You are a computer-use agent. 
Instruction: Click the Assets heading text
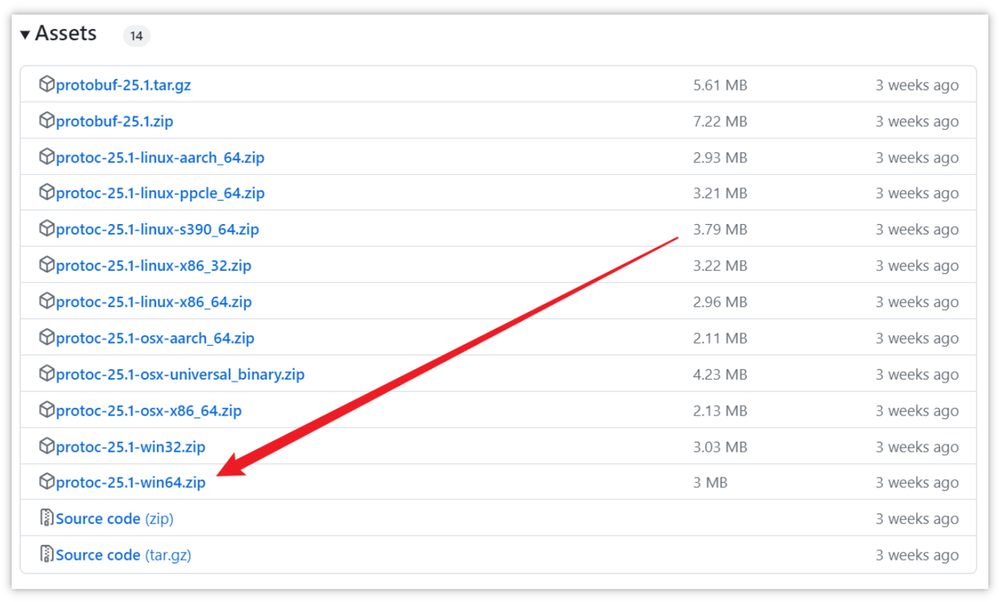click(66, 34)
